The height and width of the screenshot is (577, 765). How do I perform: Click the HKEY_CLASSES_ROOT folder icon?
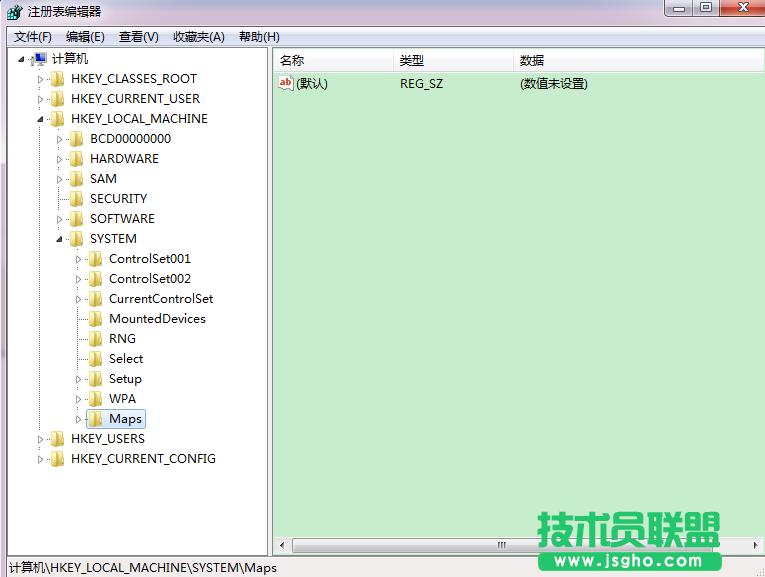click(57, 79)
